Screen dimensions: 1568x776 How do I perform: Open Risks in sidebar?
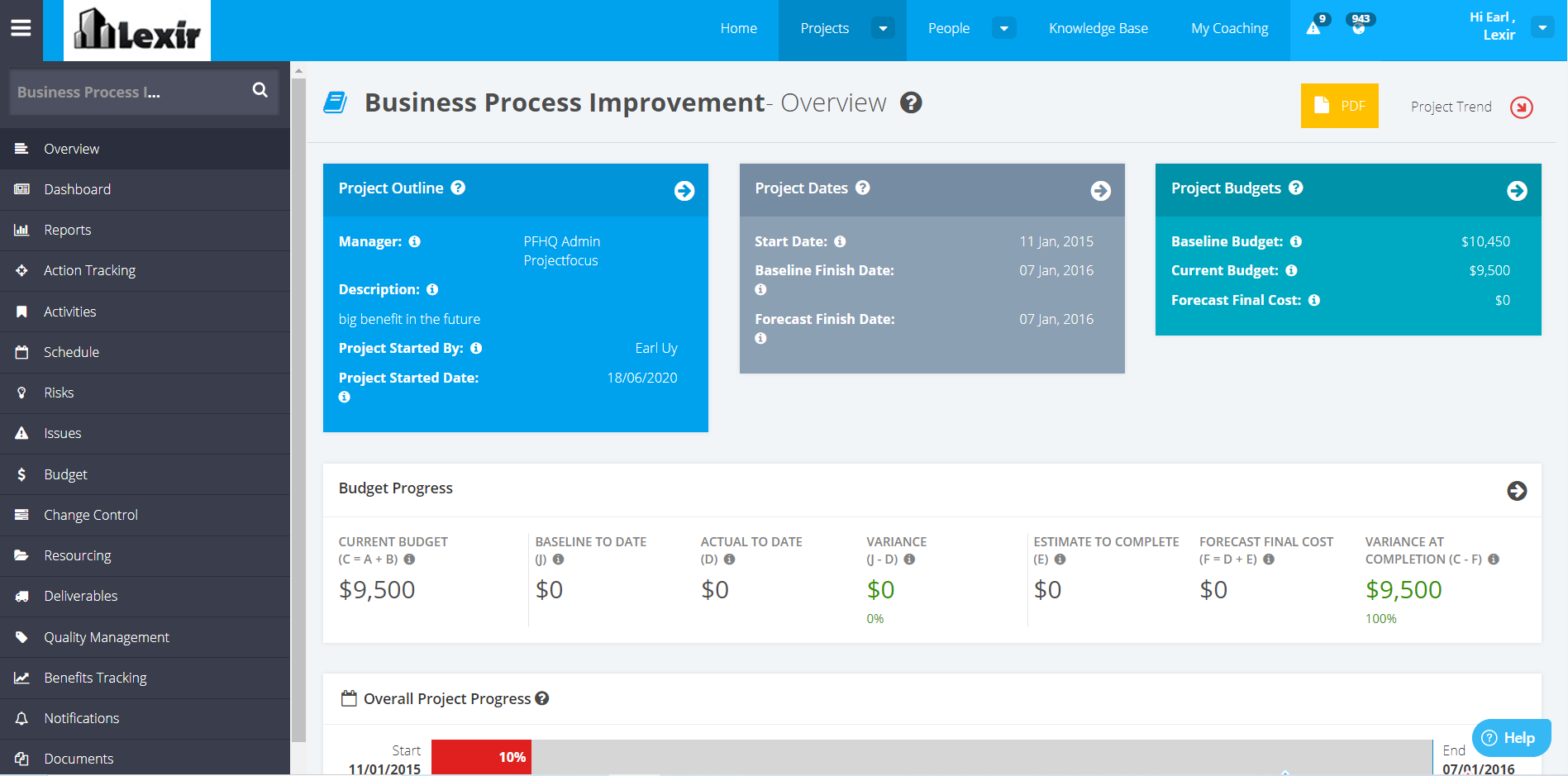[145, 393]
